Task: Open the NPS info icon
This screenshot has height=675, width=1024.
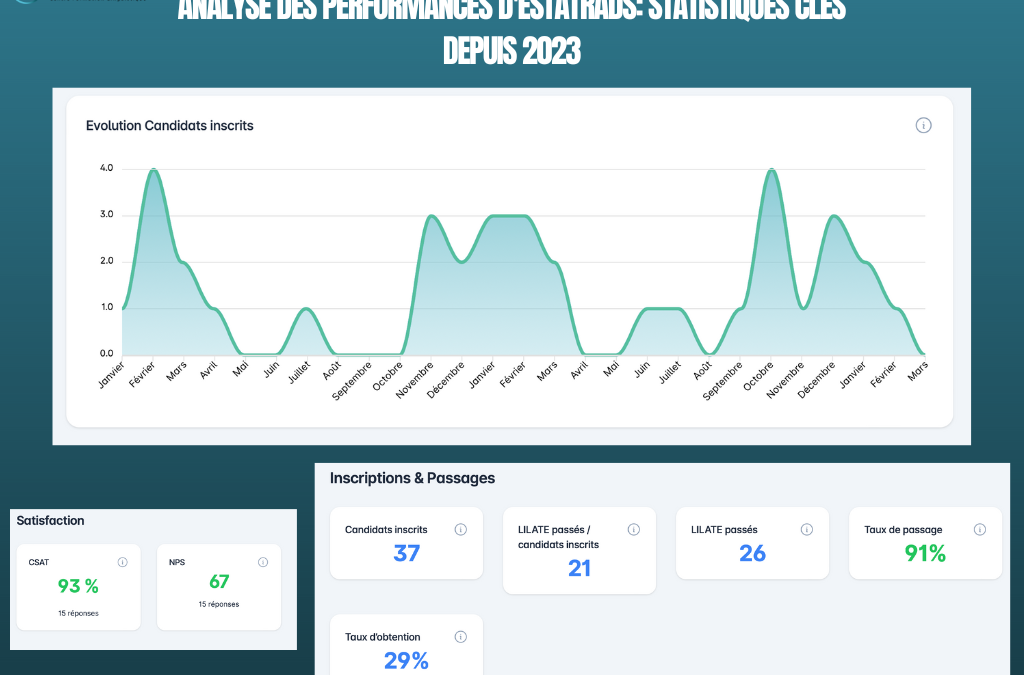Action: pyautogui.click(x=263, y=562)
